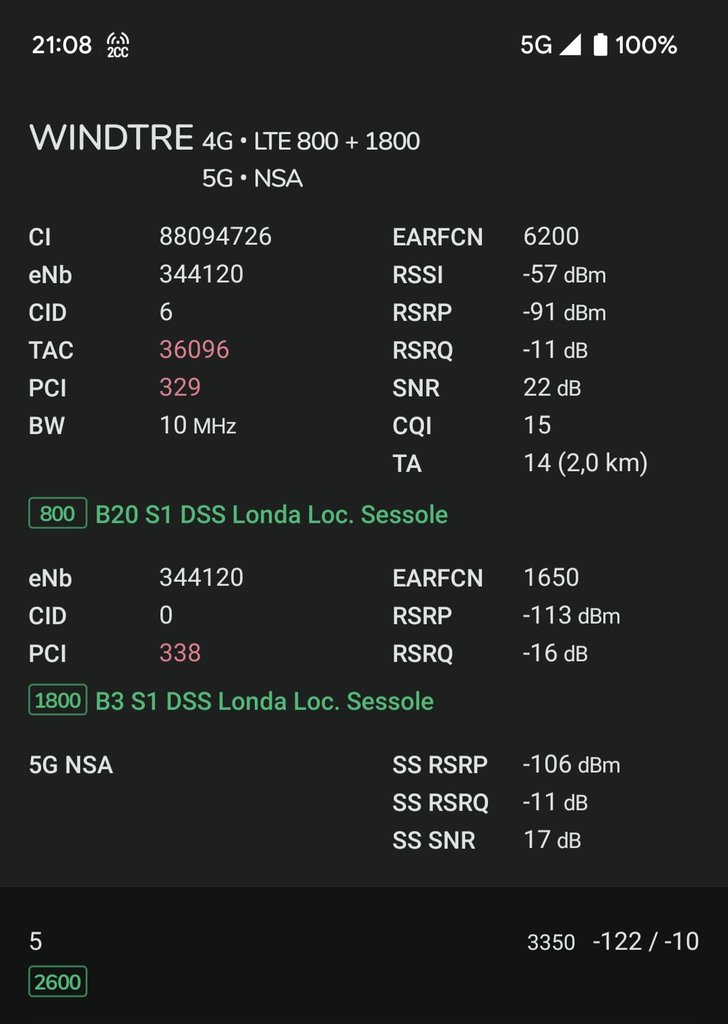Tap the 2CC carrier aggregation status icon
Screen dimensions: 728x1024
(x=118, y=45)
